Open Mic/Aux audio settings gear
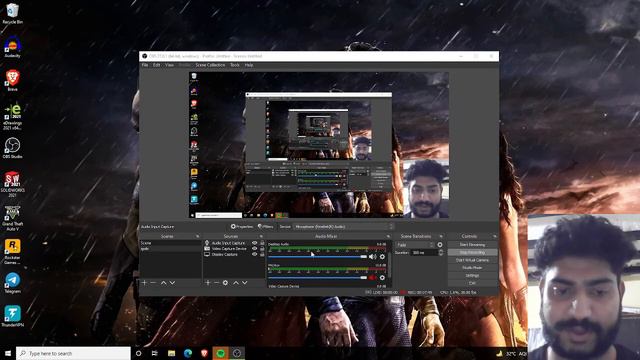The width and height of the screenshot is (640, 360). [x=382, y=278]
